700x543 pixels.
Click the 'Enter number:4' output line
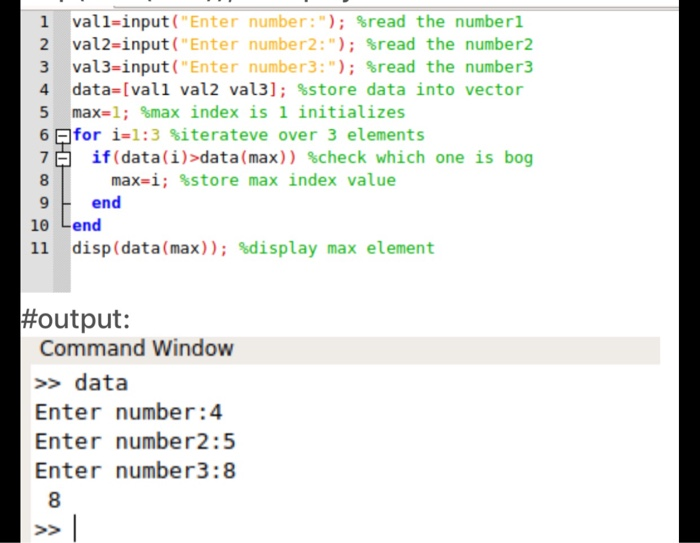click(128, 412)
